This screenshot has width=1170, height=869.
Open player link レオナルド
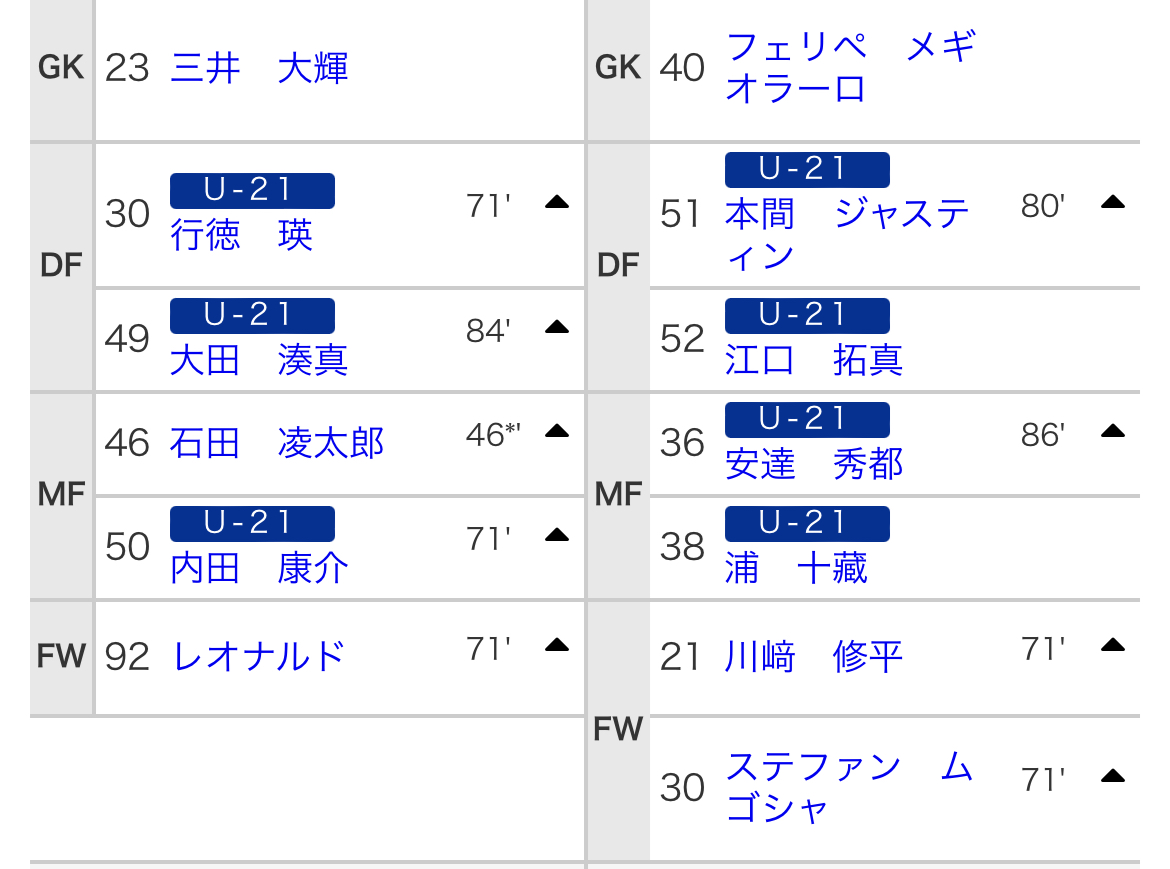[x=258, y=657]
